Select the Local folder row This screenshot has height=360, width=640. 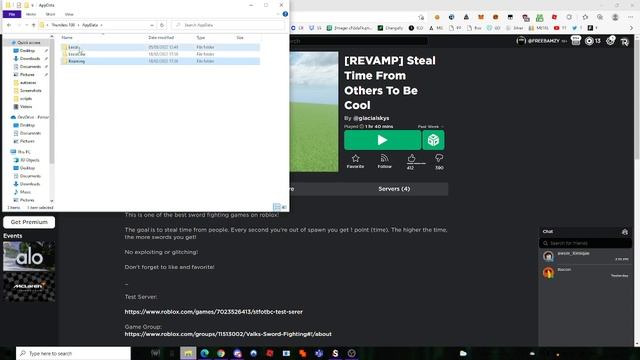(160, 47)
